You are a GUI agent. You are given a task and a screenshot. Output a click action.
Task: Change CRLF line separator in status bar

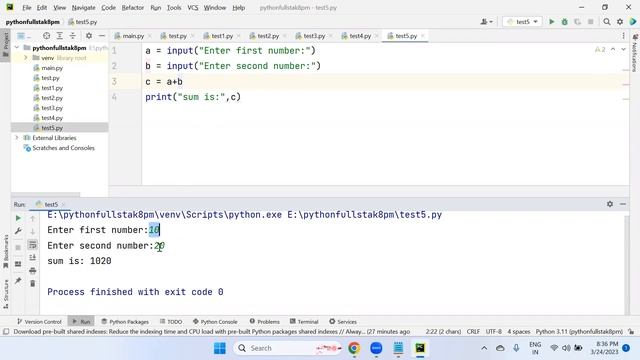[x=473, y=331]
